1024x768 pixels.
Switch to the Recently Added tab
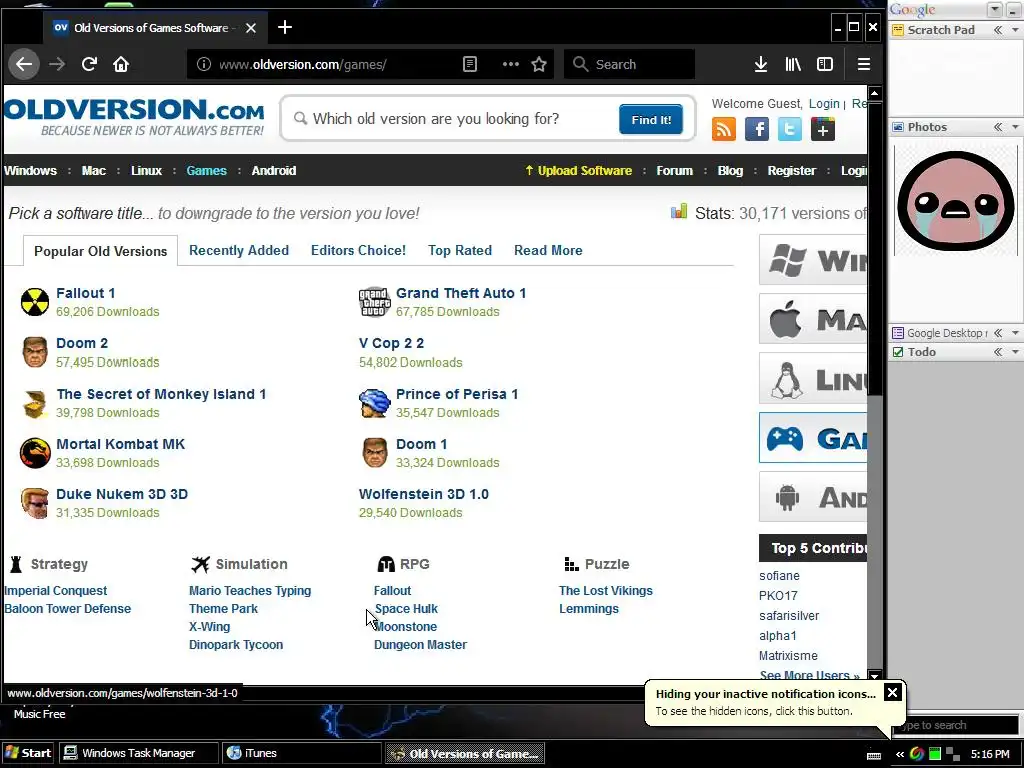point(239,250)
